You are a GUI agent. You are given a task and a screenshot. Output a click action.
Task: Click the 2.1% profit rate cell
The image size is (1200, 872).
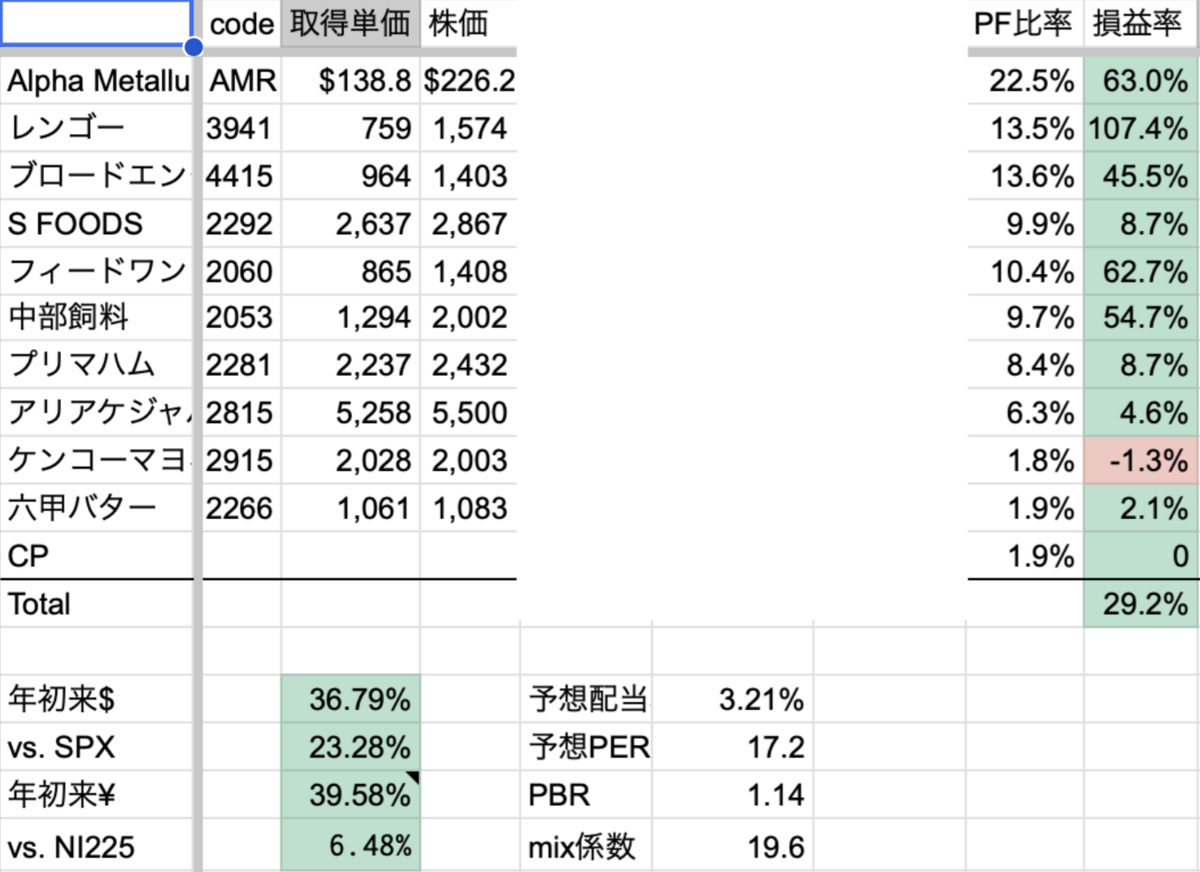tap(1141, 508)
